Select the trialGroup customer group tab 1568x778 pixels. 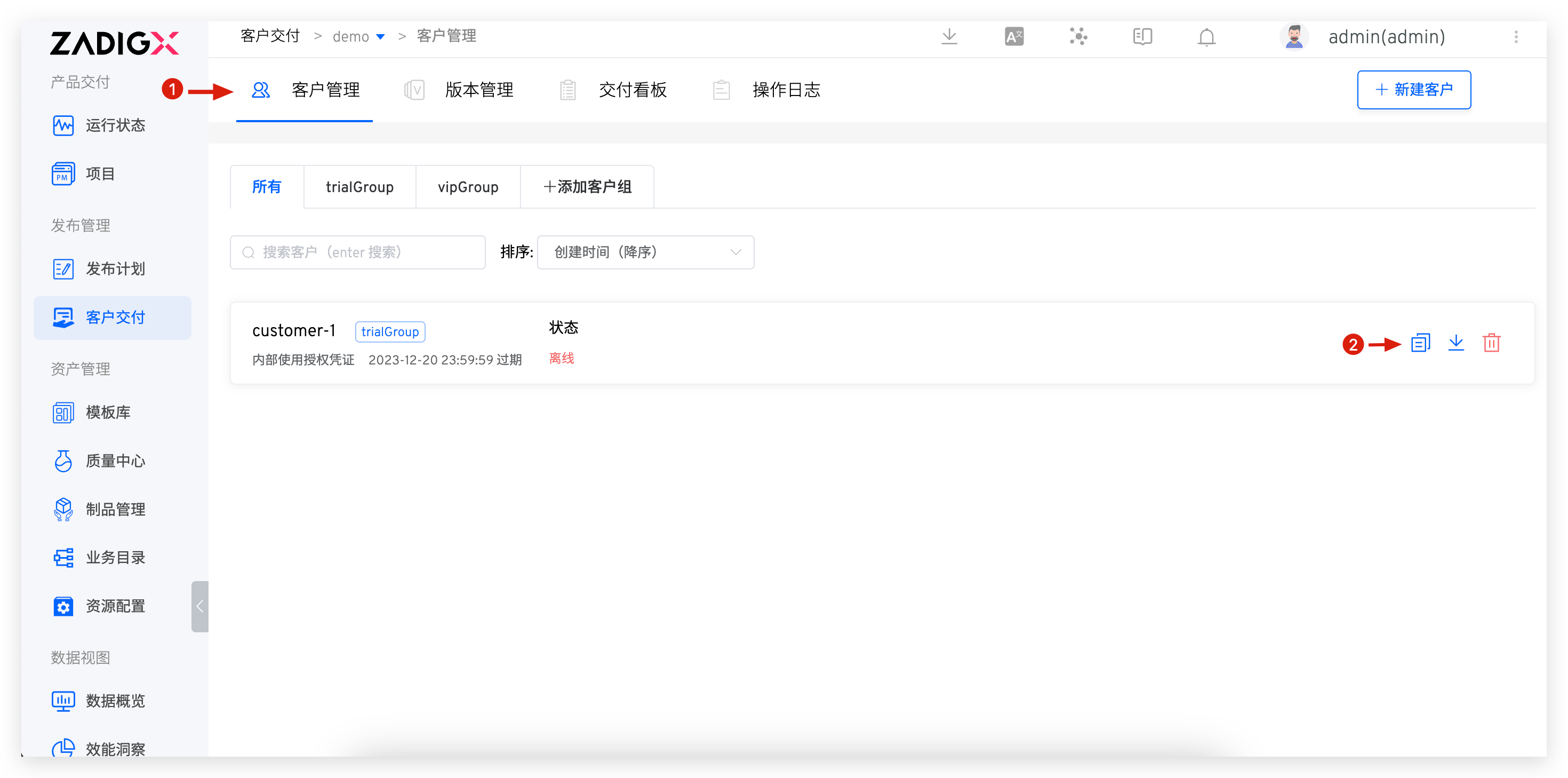pos(360,187)
